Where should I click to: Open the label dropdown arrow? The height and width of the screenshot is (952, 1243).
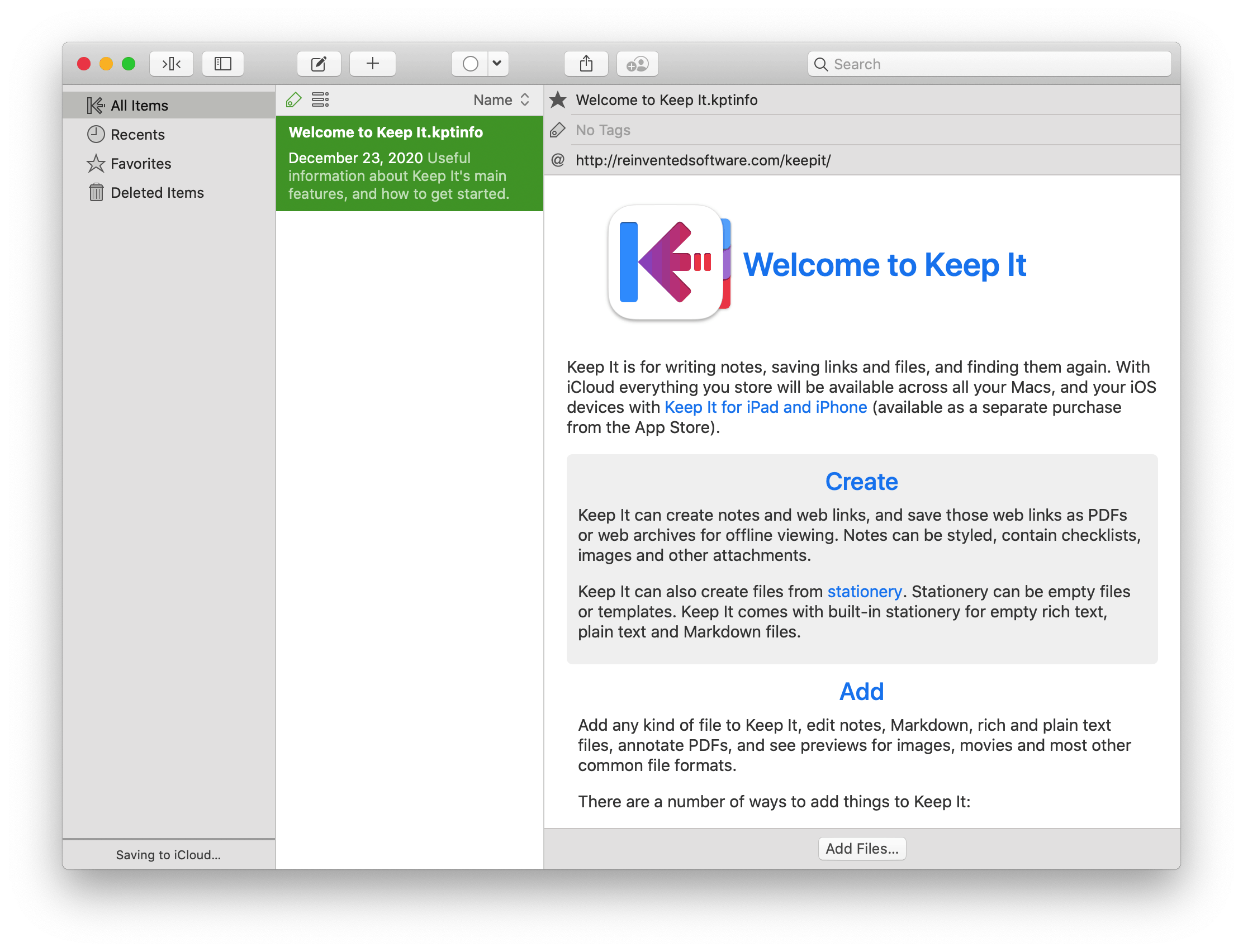pyautogui.click(x=497, y=64)
